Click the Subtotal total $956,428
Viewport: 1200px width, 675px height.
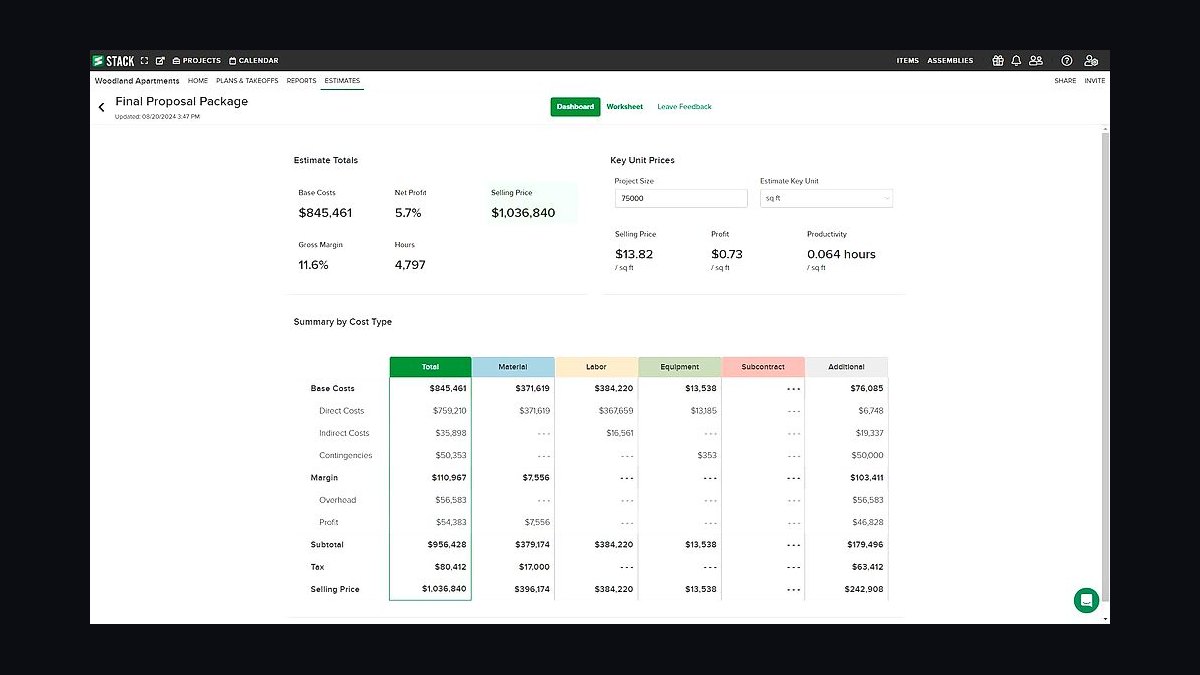click(x=448, y=545)
